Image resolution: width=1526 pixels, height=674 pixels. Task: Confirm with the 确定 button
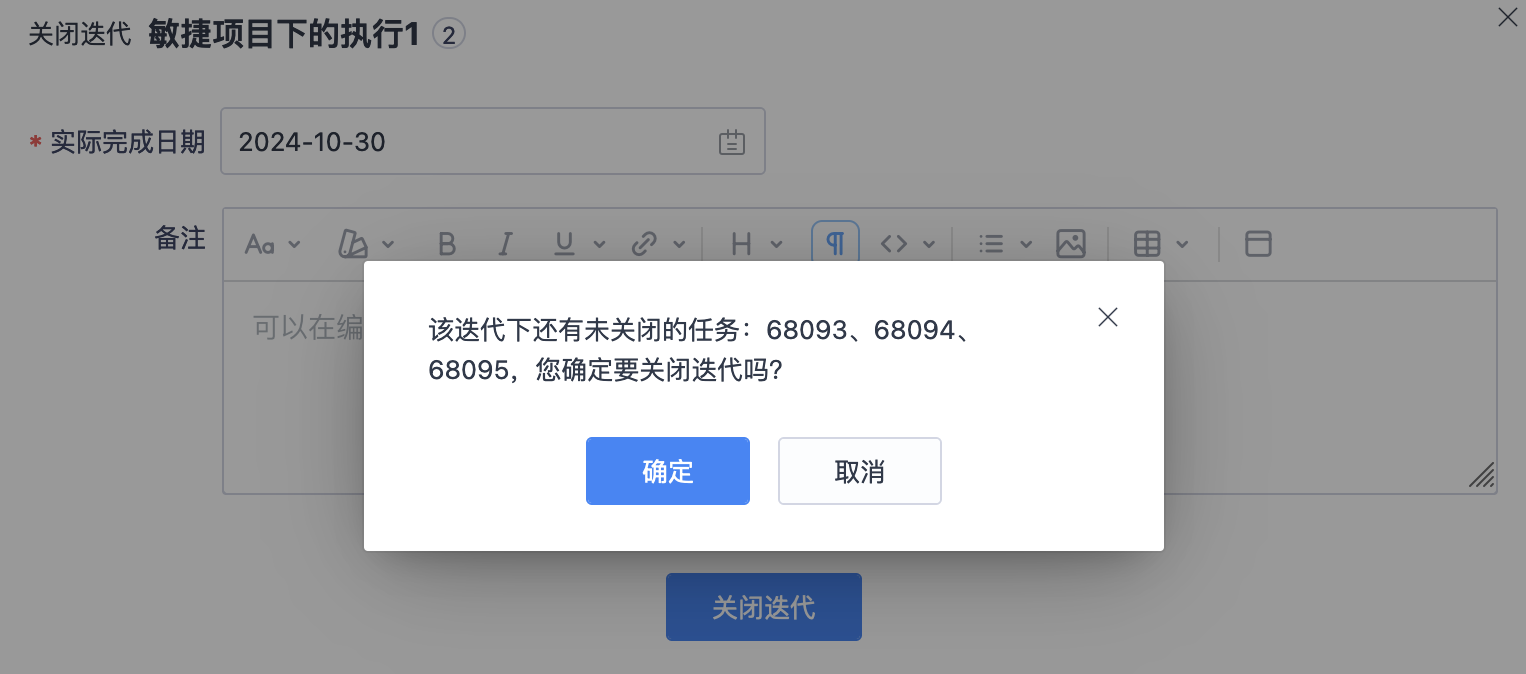coord(668,471)
